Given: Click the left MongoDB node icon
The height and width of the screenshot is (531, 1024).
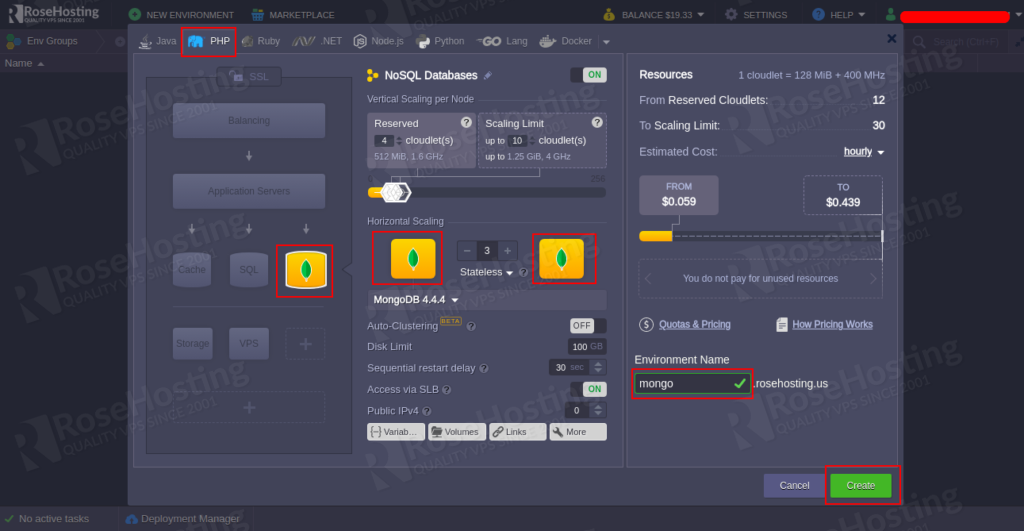Looking at the screenshot, I should [413, 259].
